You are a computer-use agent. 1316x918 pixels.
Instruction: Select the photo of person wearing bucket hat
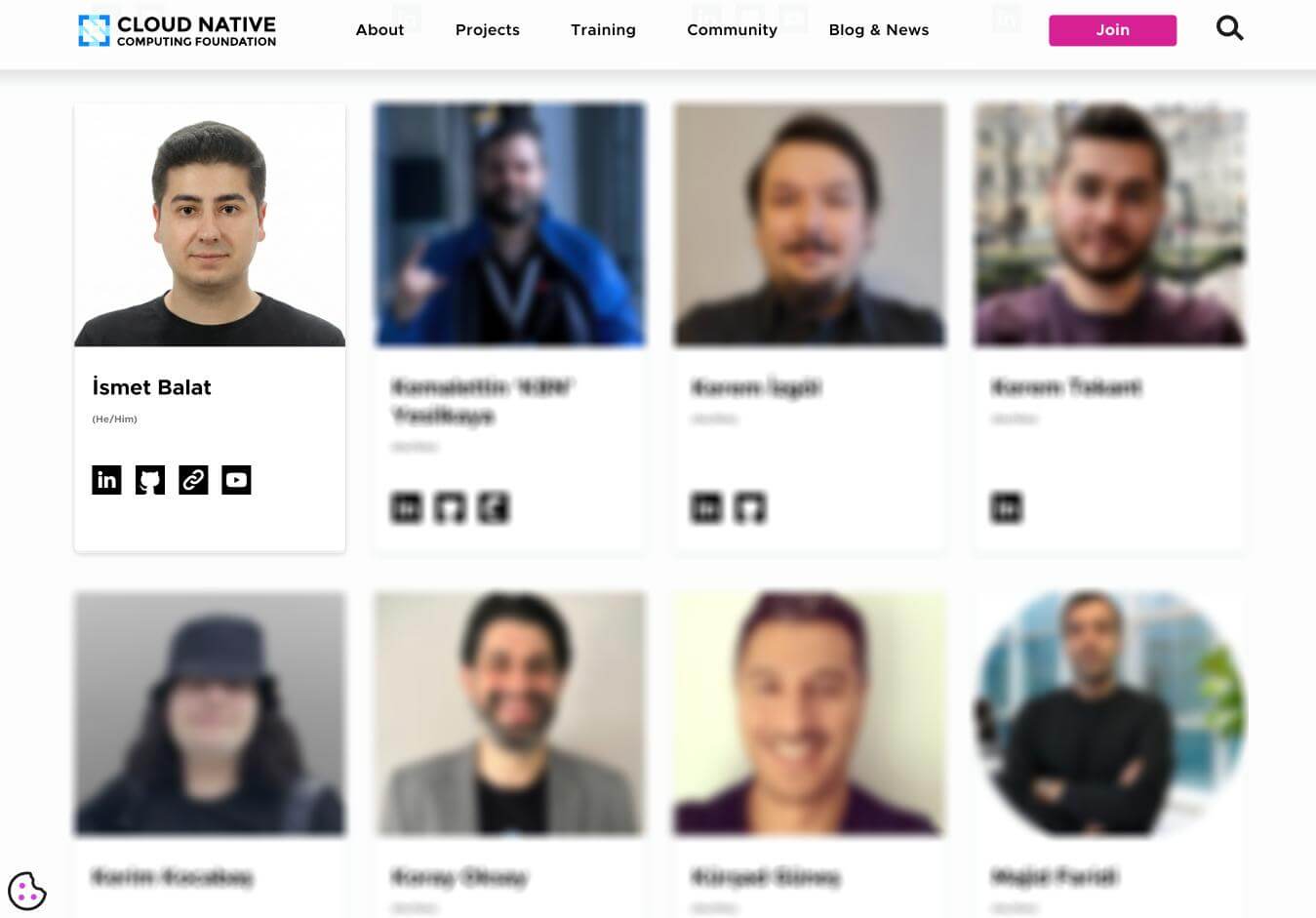210,713
